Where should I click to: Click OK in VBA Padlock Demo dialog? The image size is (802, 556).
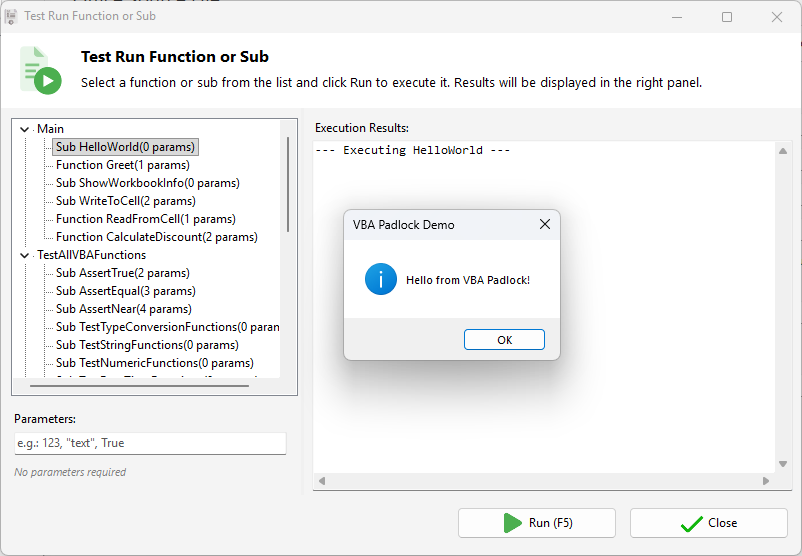(x=504, y=340)
